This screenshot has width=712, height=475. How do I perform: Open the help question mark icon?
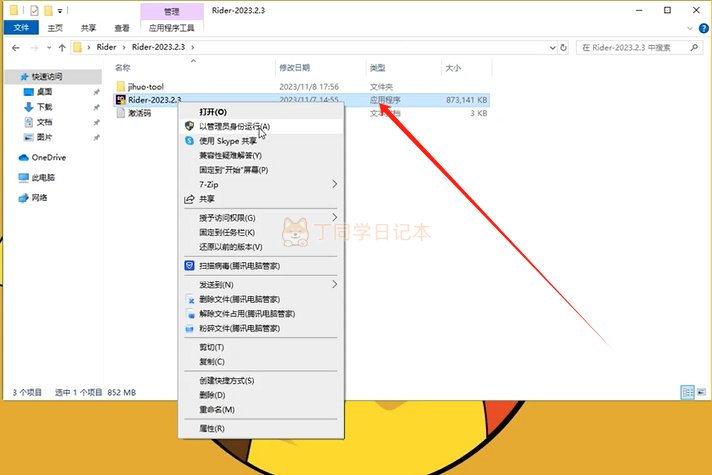[703, 28]
